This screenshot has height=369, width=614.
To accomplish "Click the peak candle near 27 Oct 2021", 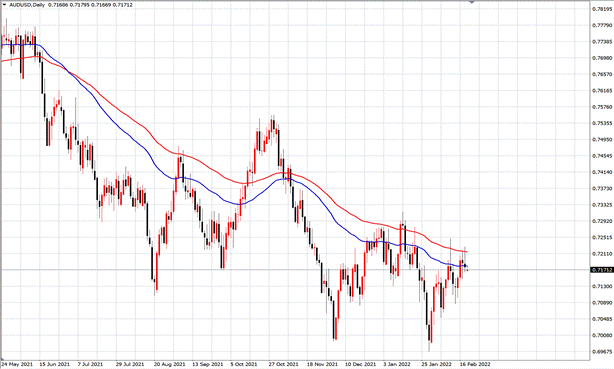I will (273, 125).
